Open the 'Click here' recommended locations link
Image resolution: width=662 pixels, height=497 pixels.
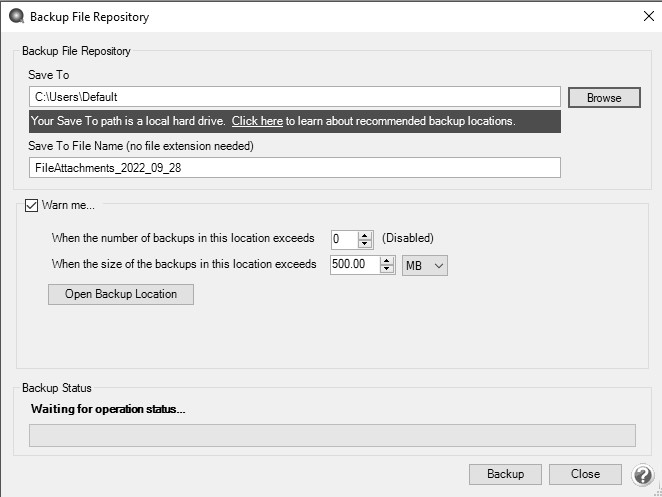(257, 121)
